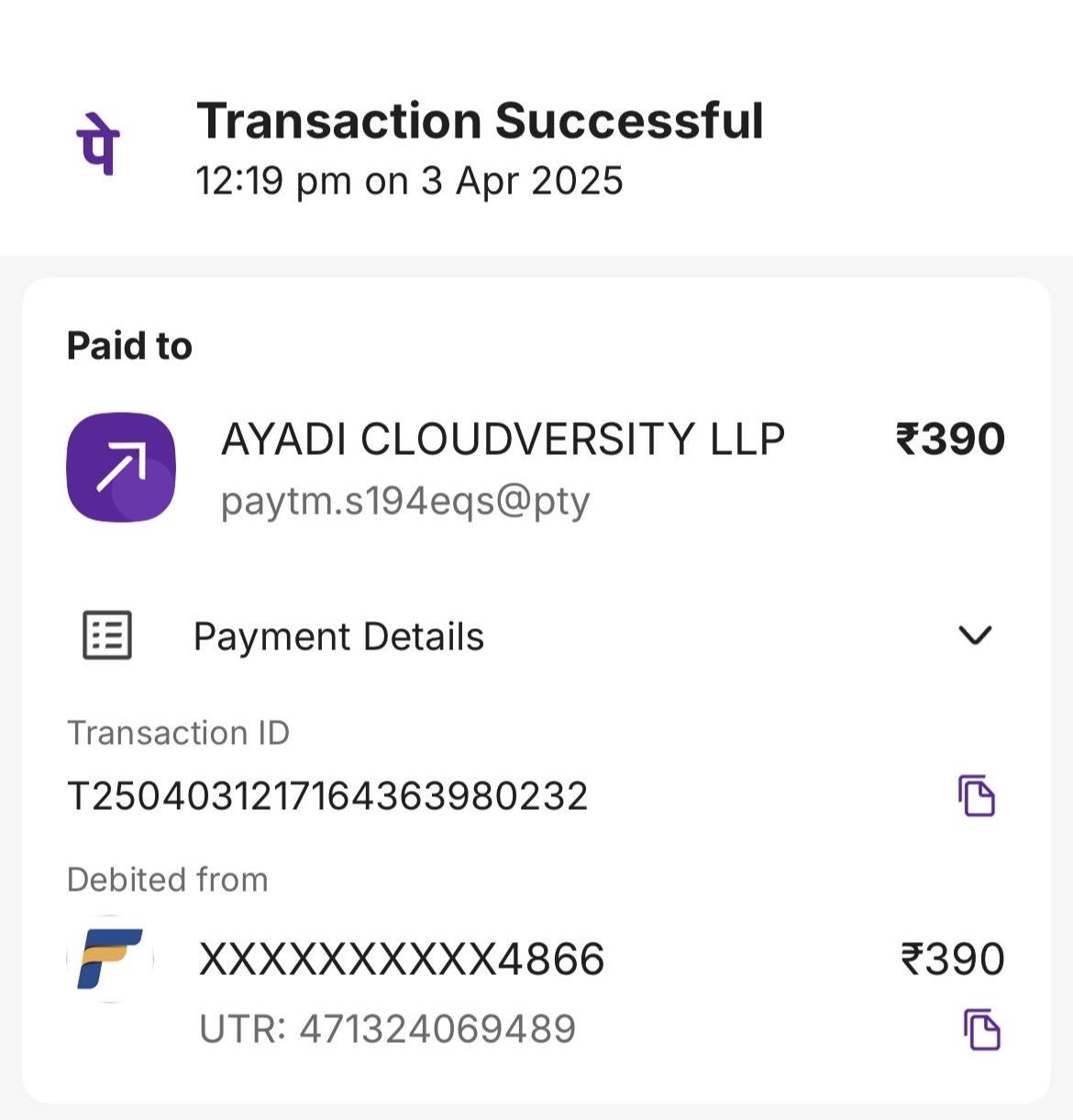This screenshot has height=1120, width=1073.
Task: Click the Transaction ID field label
Action: [x=178, y=733]
